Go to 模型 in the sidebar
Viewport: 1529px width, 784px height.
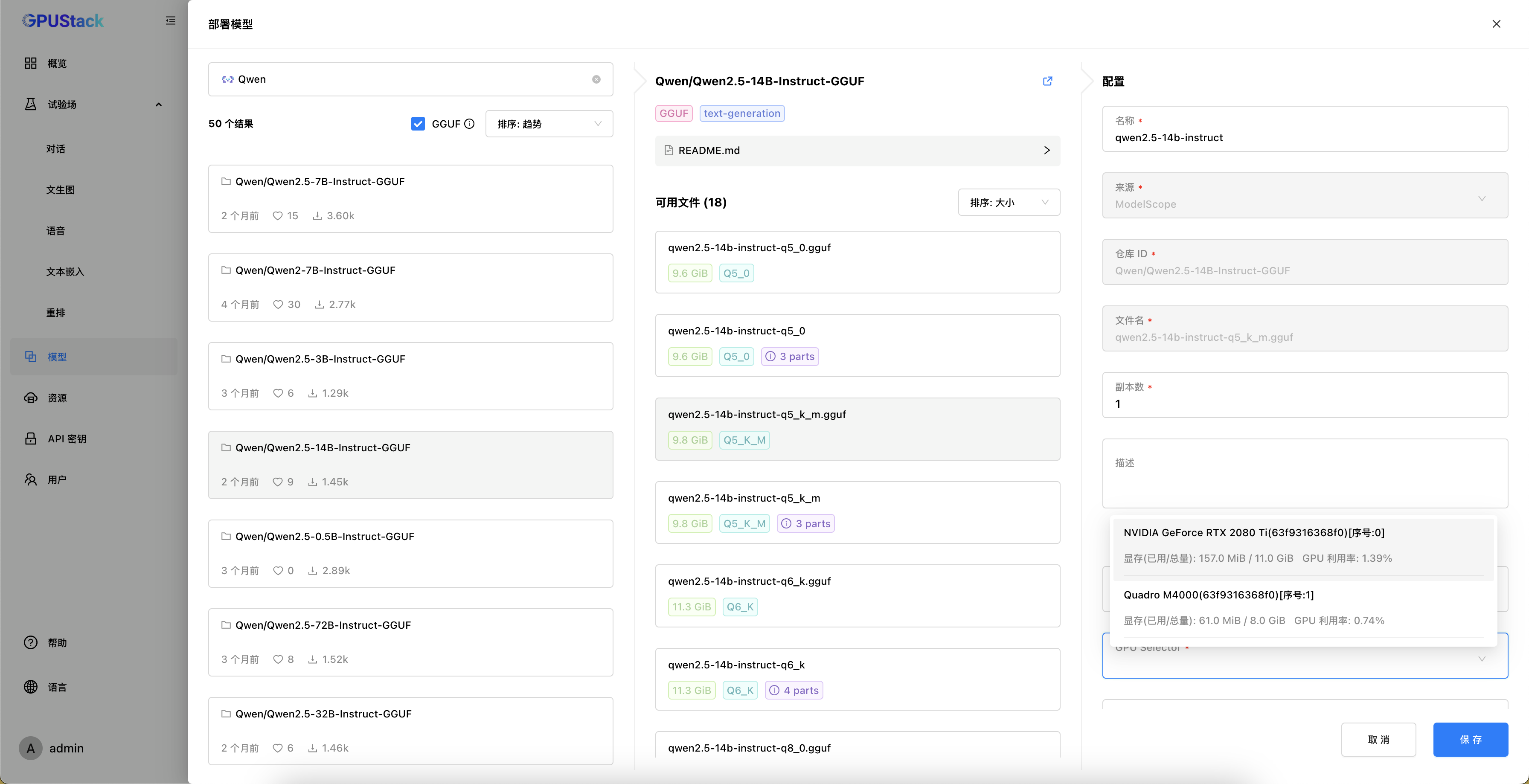57,357
